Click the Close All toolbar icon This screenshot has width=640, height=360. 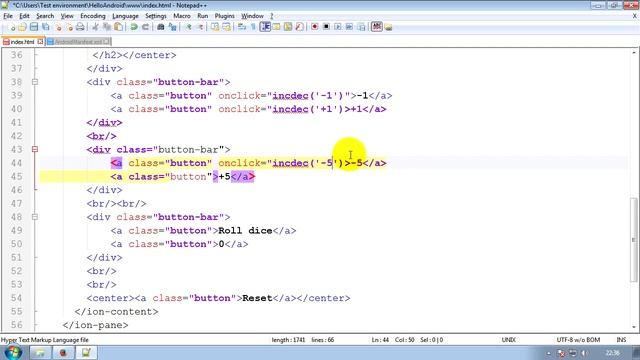click(x=69, y=27)
